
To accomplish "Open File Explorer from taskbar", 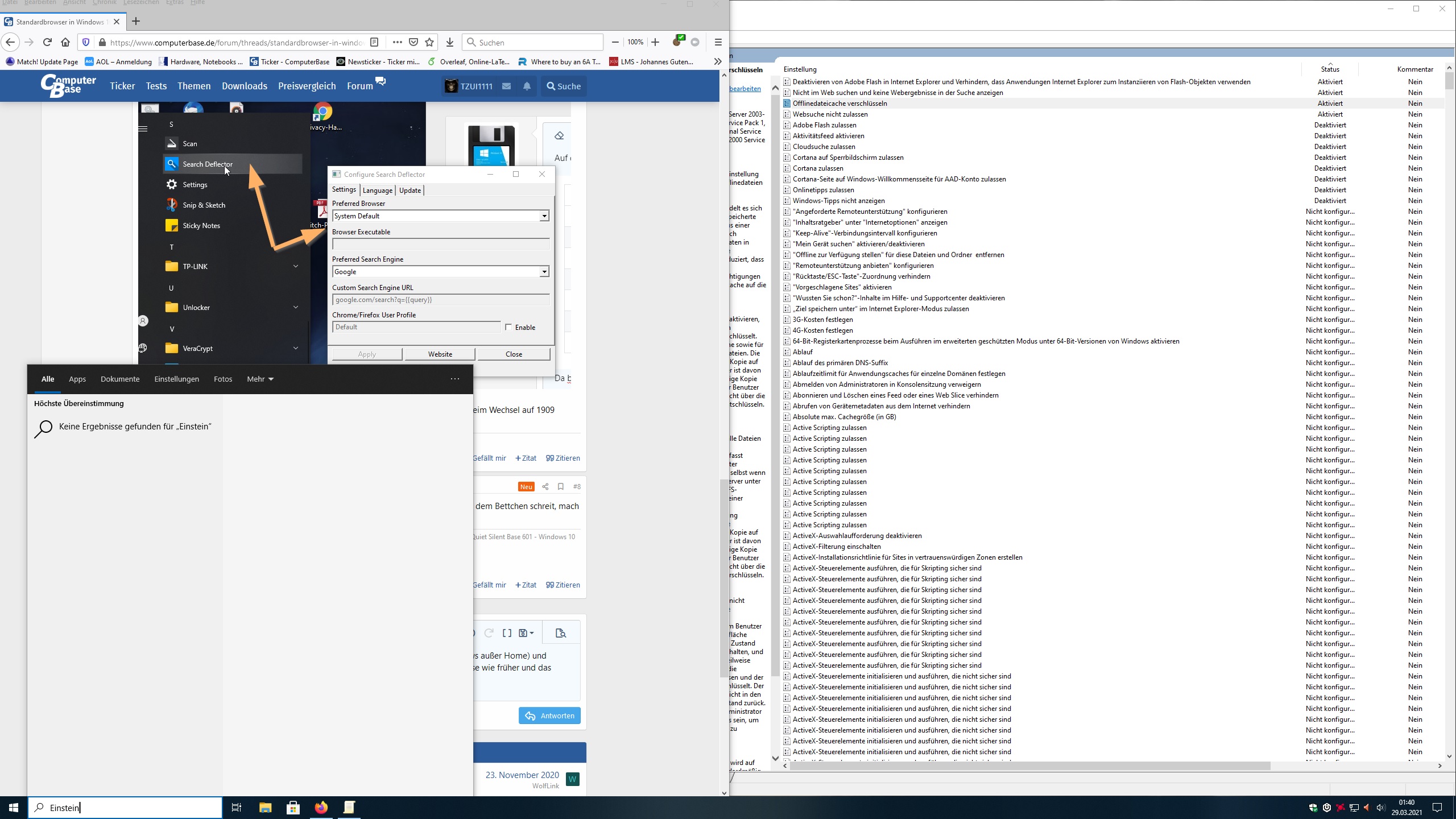I will [x=265, y=808].
